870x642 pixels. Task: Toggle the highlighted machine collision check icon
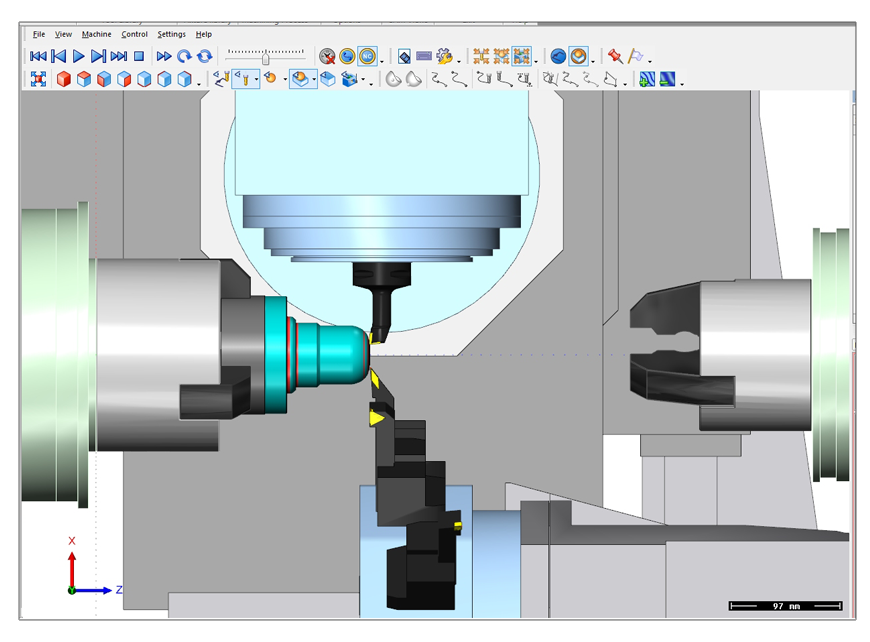pyautogui.click(x=521, y=57)
